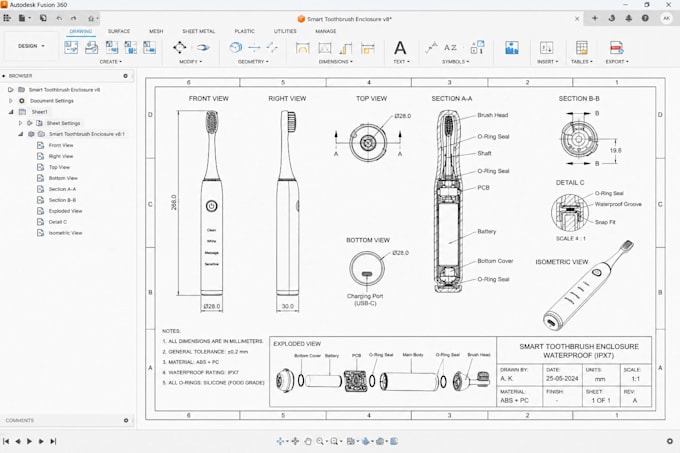Select the Edge Extension tool in Geometry

tap(272, 47)
